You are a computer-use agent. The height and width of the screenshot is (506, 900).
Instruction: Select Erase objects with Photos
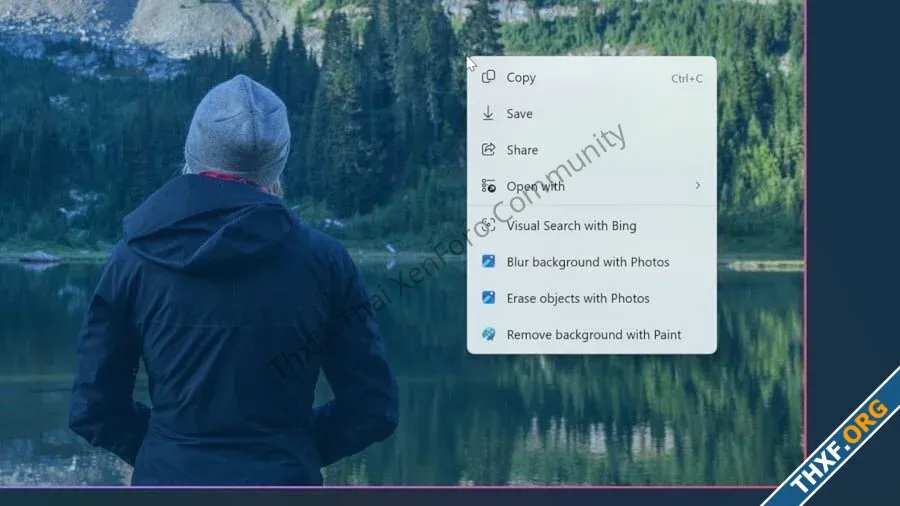pyautogui.click(x=592, y=298)
